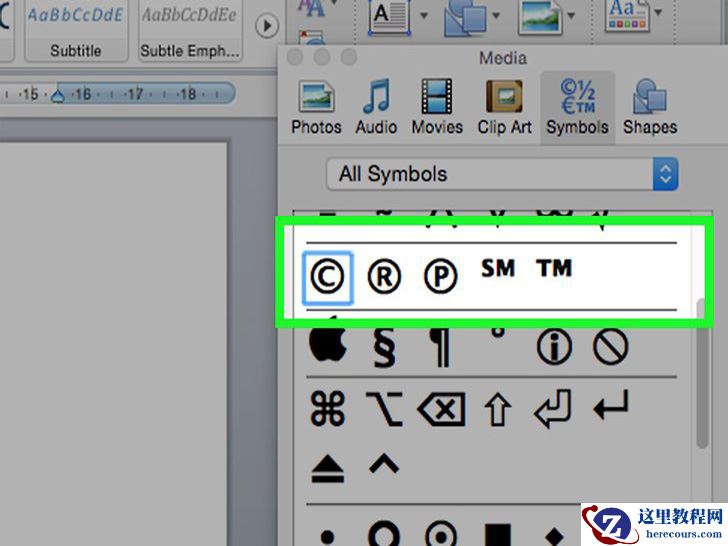728x546 pixels.
Task: Insert the small bullet dot symbol
Action: [327, 537]
